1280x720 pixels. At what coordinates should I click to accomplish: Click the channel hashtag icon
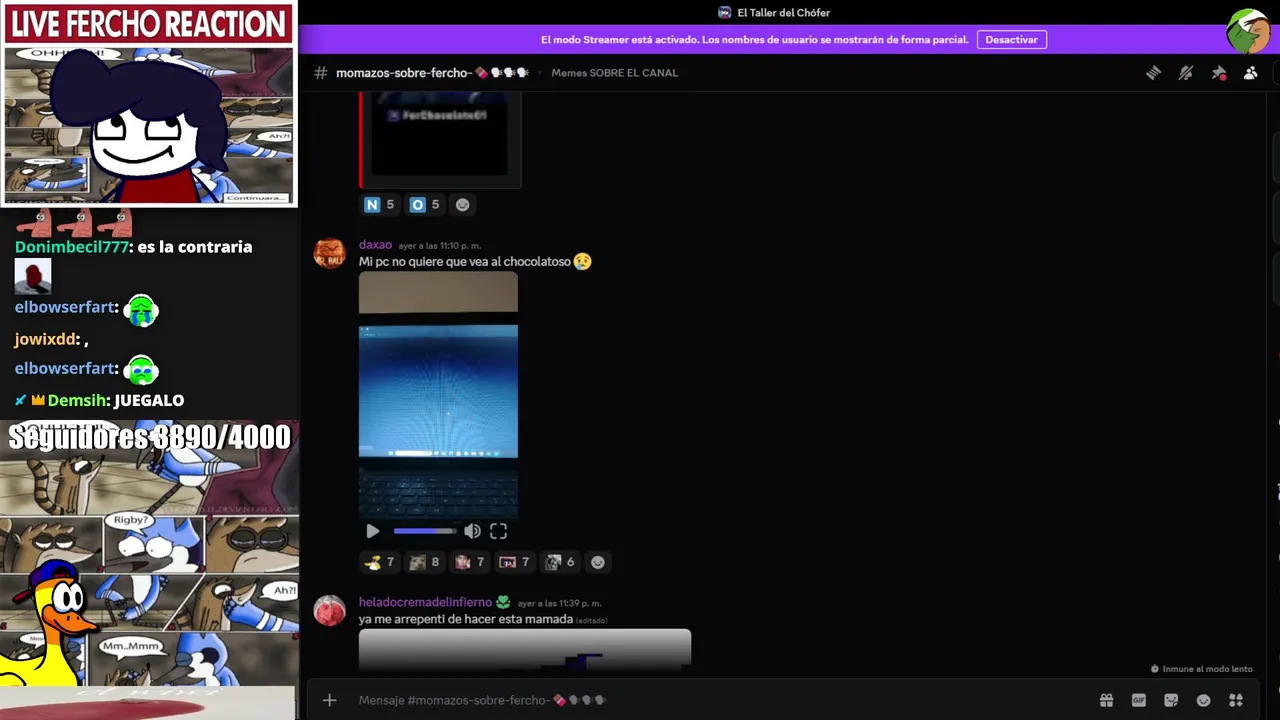321,73
